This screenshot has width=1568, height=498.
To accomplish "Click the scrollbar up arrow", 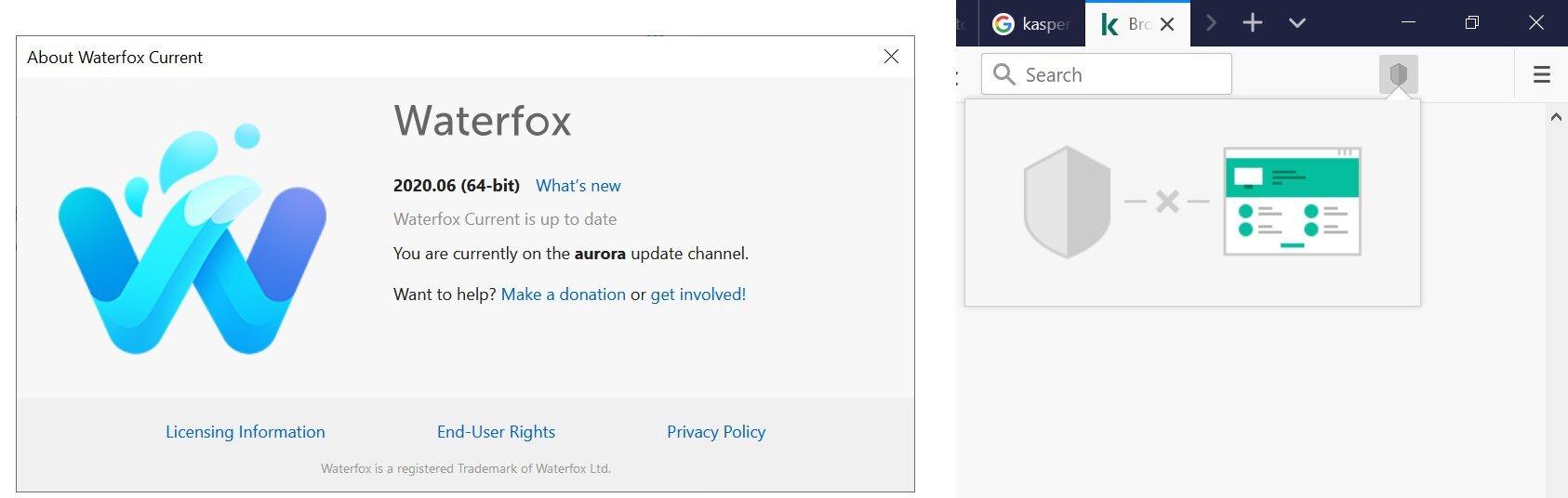I will [x=1556, y=117].
